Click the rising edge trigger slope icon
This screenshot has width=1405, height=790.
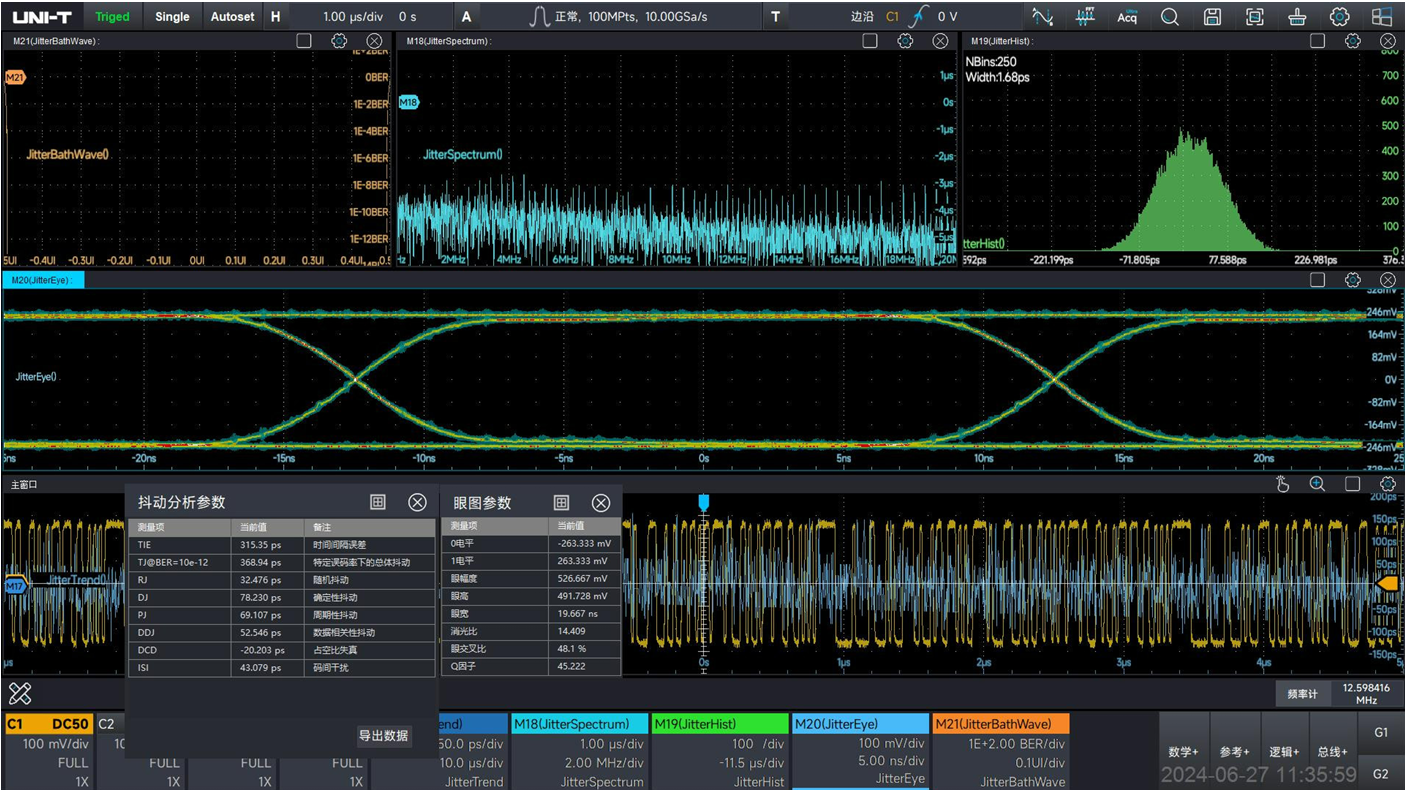tap(919, 16)
